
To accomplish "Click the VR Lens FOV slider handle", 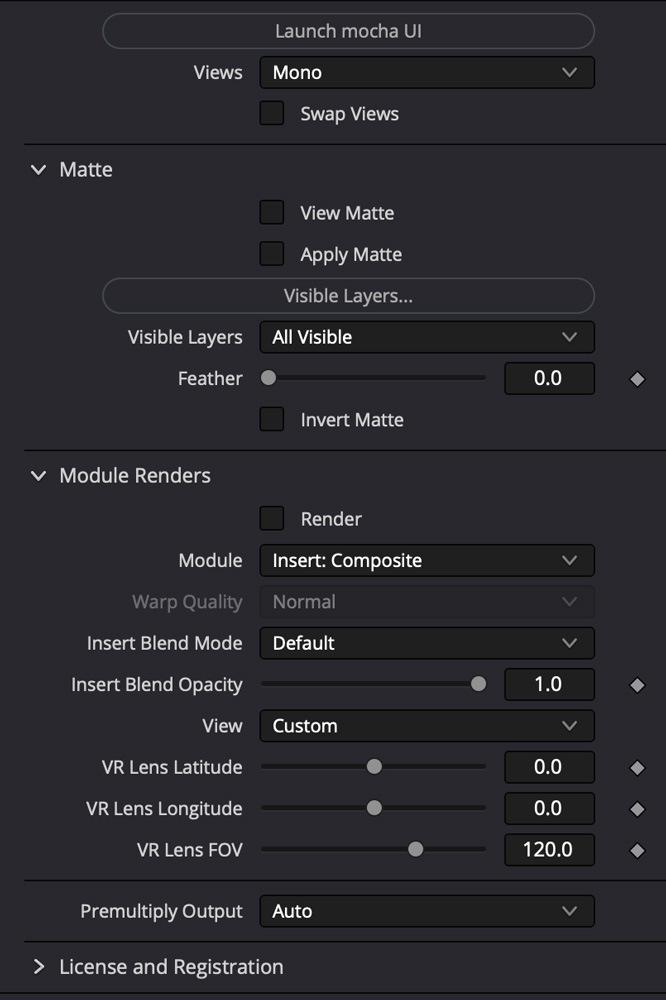I will click(x=415, y=850).
